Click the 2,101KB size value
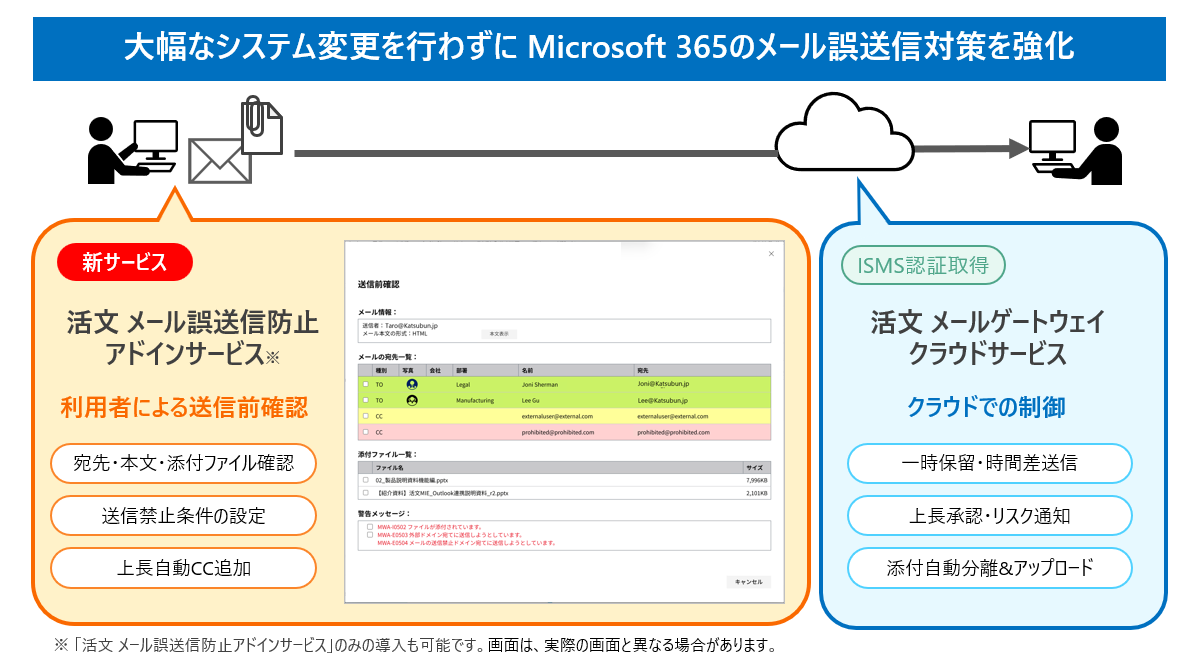 click(757, 493)
